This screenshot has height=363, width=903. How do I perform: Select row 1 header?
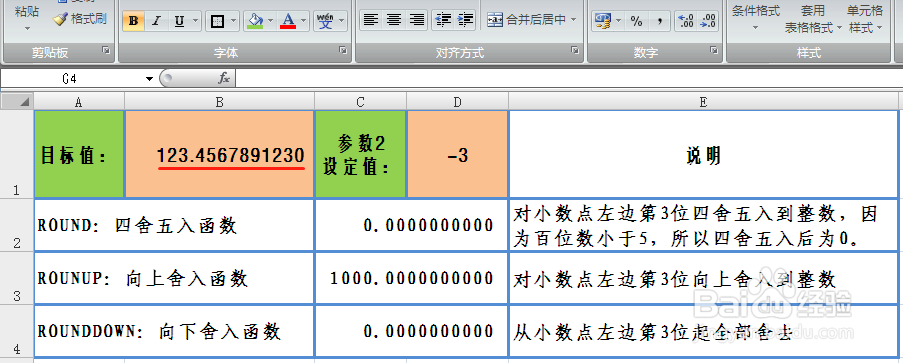tap(17, 154)
